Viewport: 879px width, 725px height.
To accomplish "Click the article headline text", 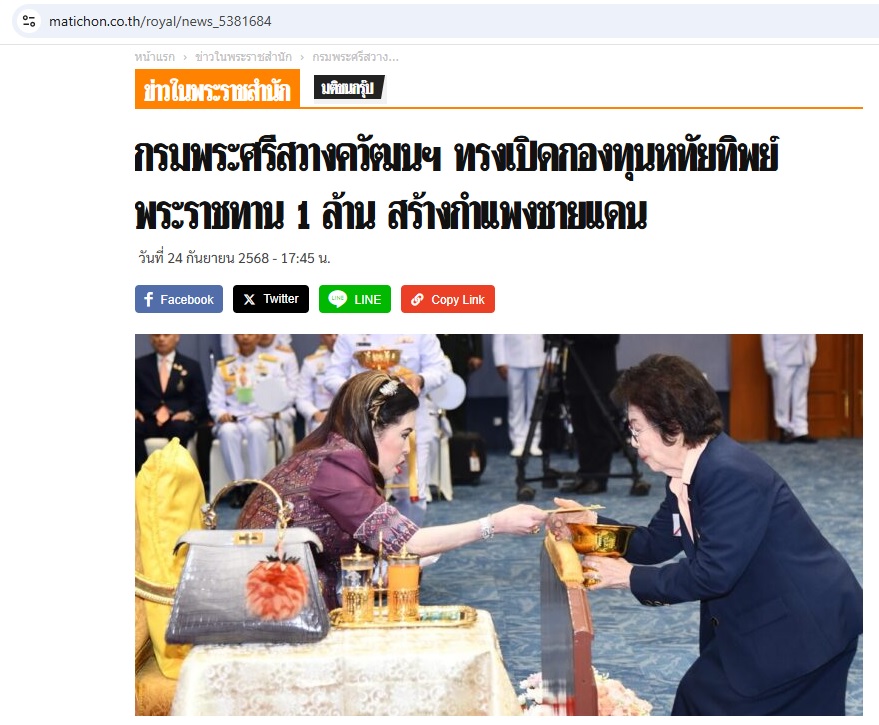I will tap(456, 184).
